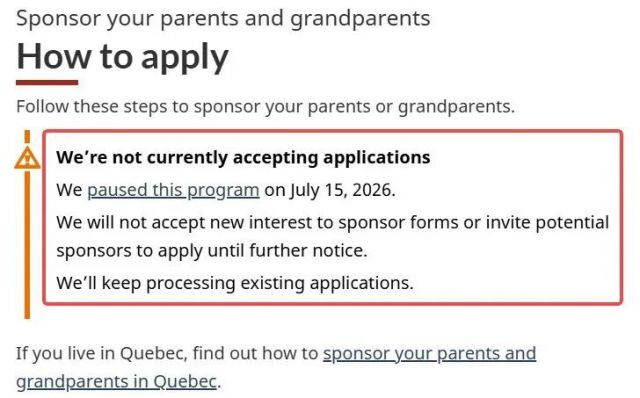Click the 'find out how to' text

(x=255, y=354)
